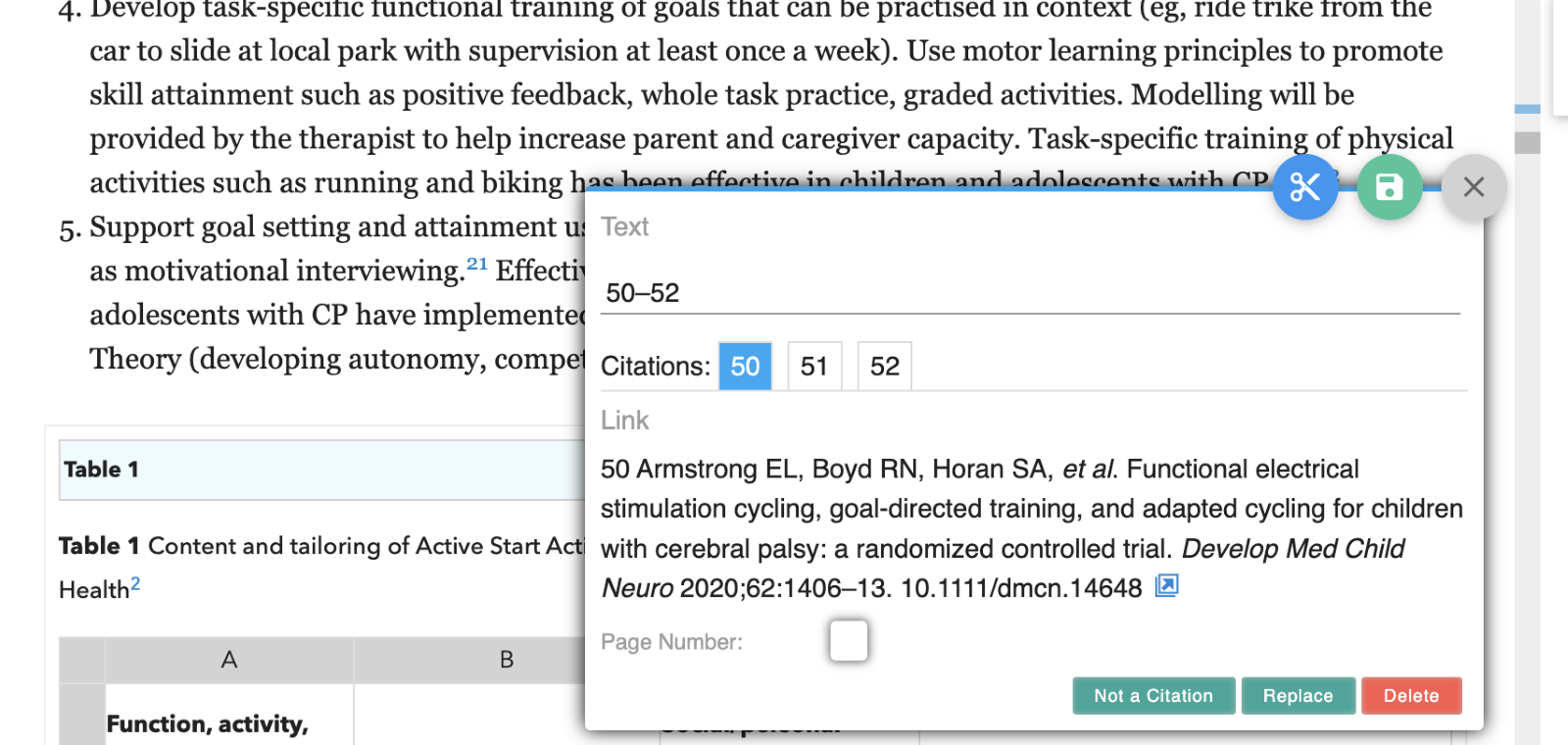Click the red Delete button
Image resolution: width=1568 pixels, height=745 pixels.
(x=1411, y=696)
